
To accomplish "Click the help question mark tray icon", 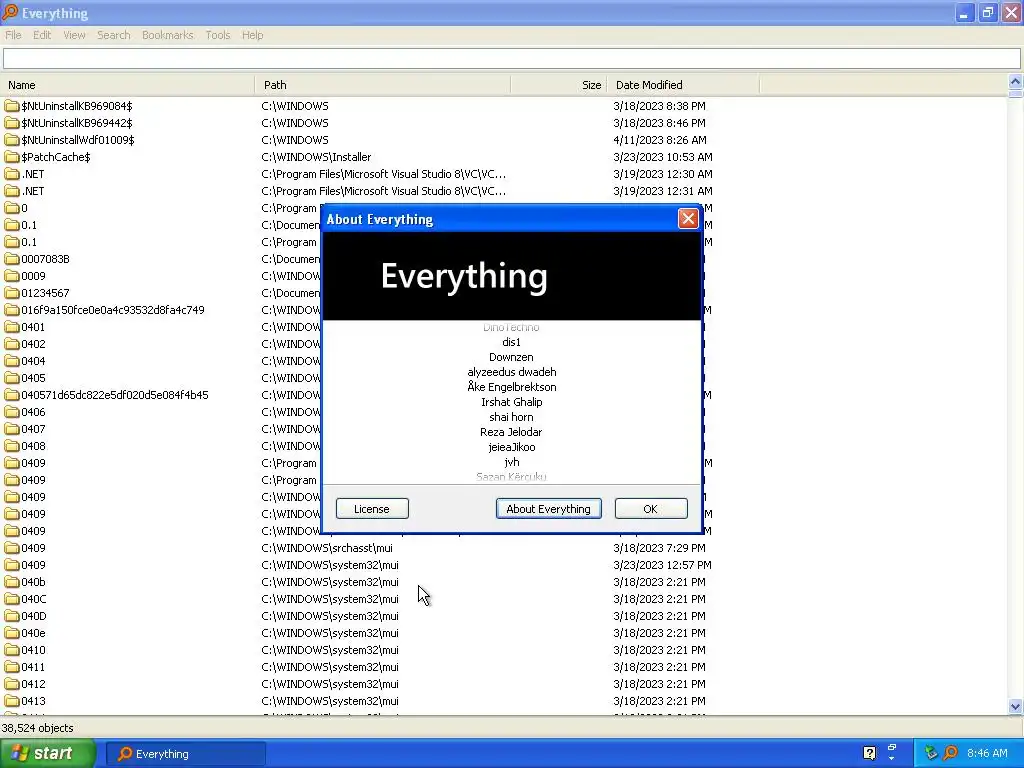I will (869, 753).
